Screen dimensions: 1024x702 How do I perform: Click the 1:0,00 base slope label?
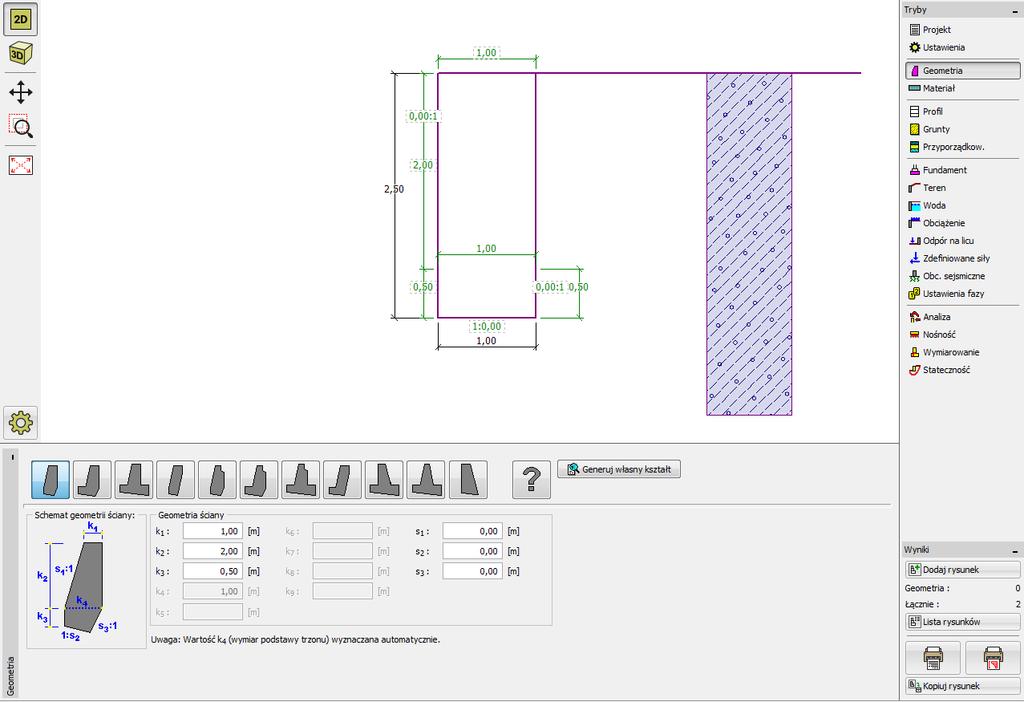point(487,327)
